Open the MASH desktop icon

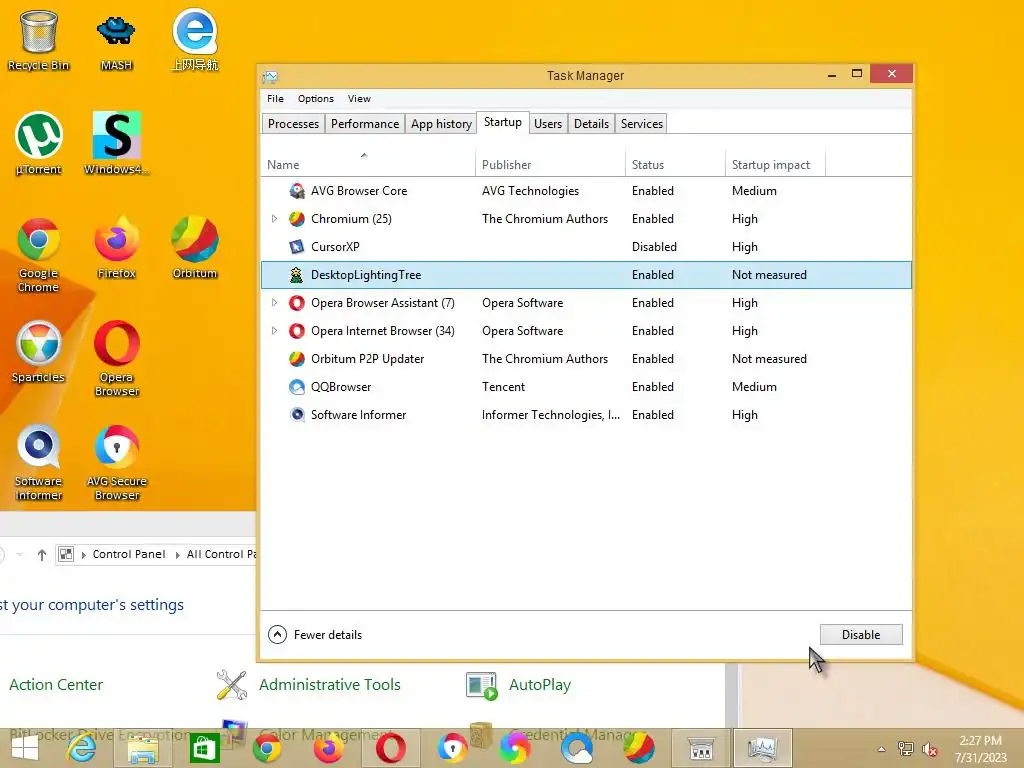coord(116,40)
